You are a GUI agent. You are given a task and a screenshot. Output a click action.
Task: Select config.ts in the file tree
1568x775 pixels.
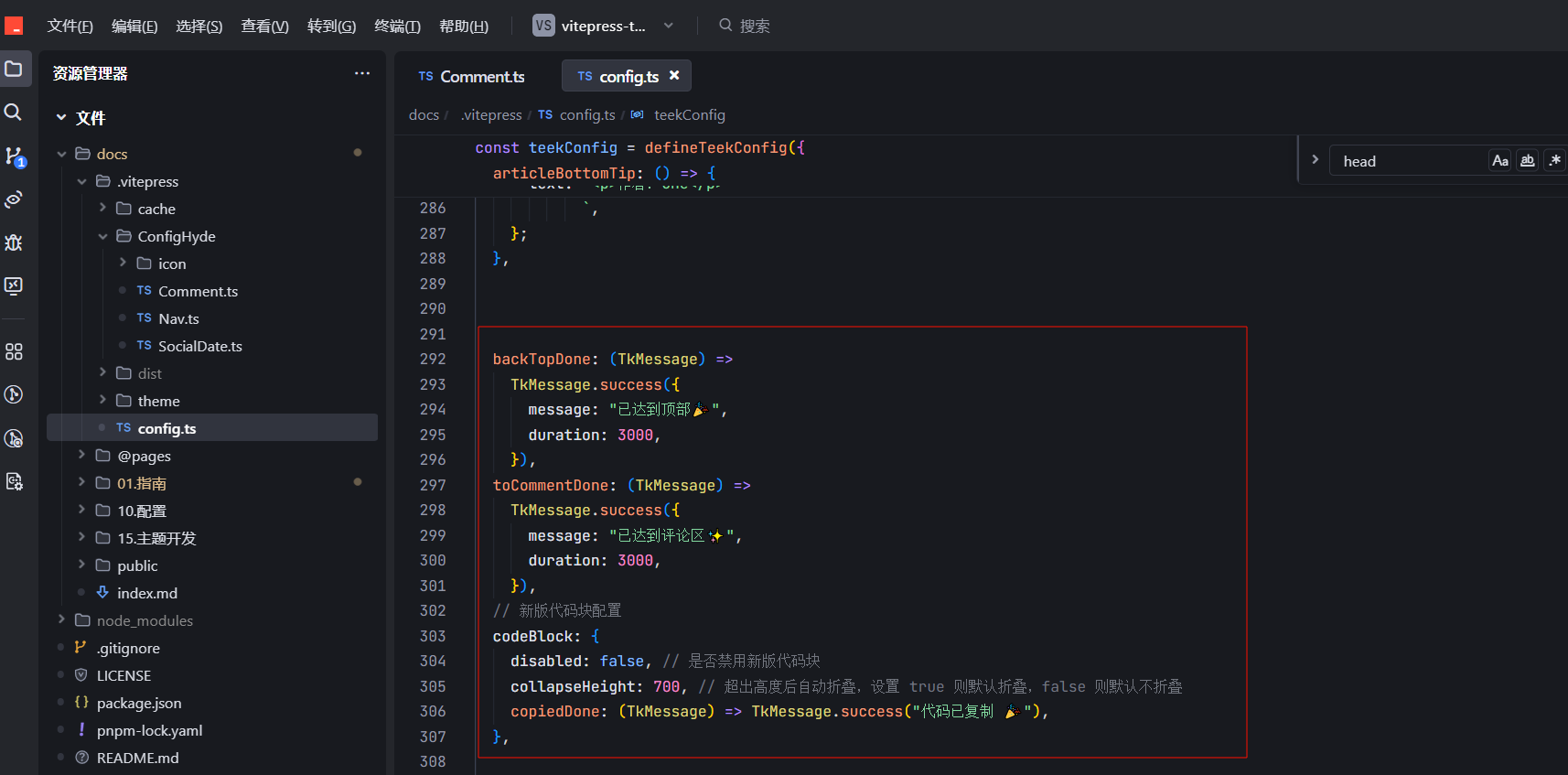[212, 427]
